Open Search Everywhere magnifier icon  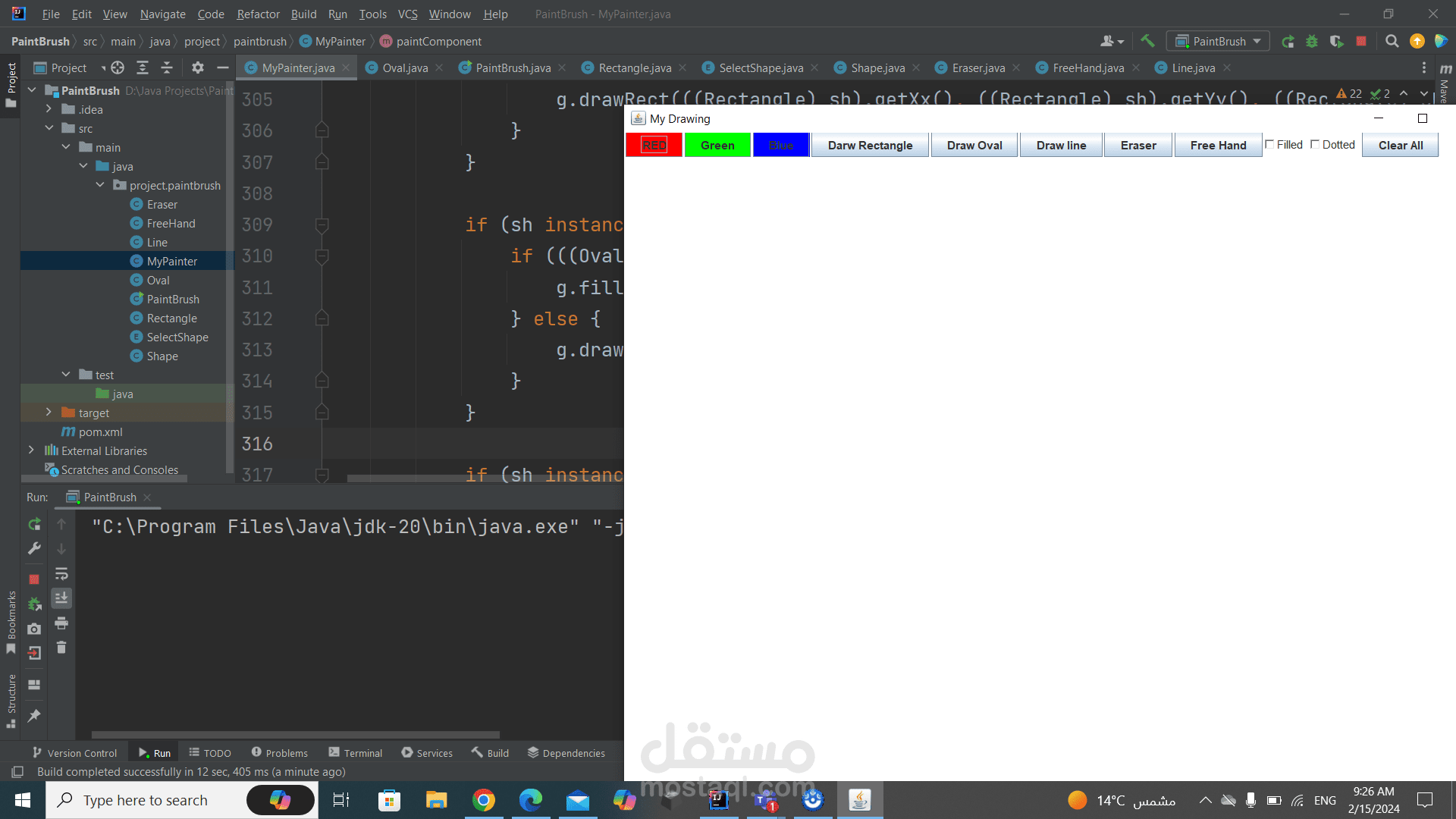(x=1392, y=41)
